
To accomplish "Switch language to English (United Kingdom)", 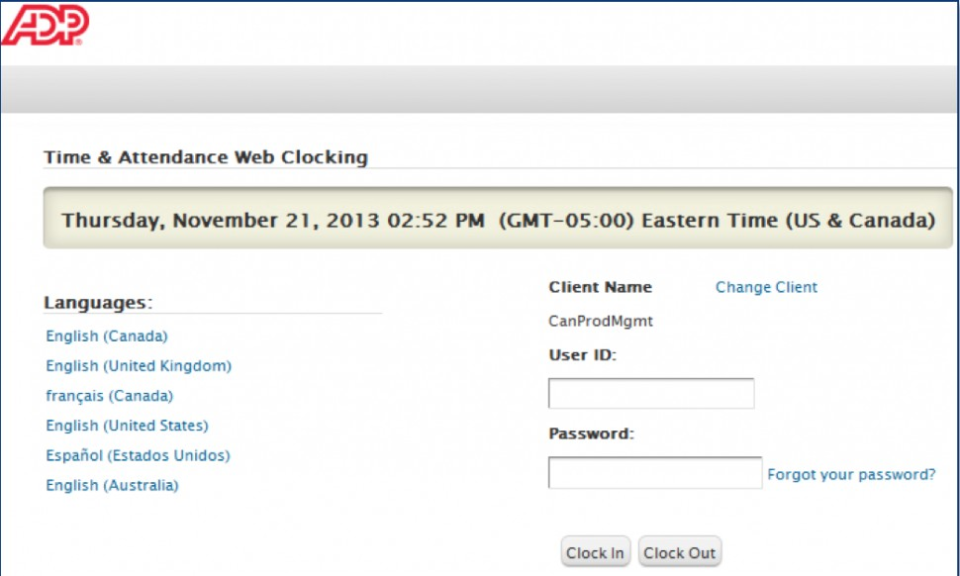I will click(138, 366).
